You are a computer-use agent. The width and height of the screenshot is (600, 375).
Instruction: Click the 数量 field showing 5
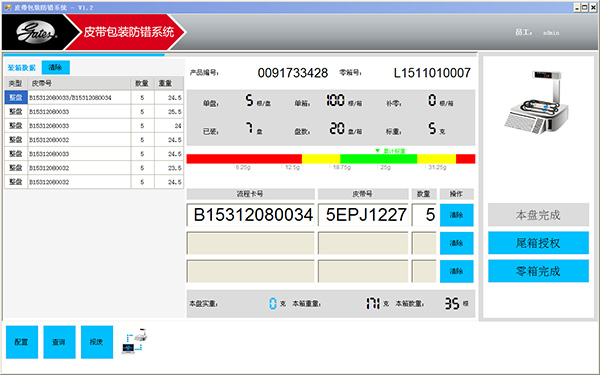(424, 215)
